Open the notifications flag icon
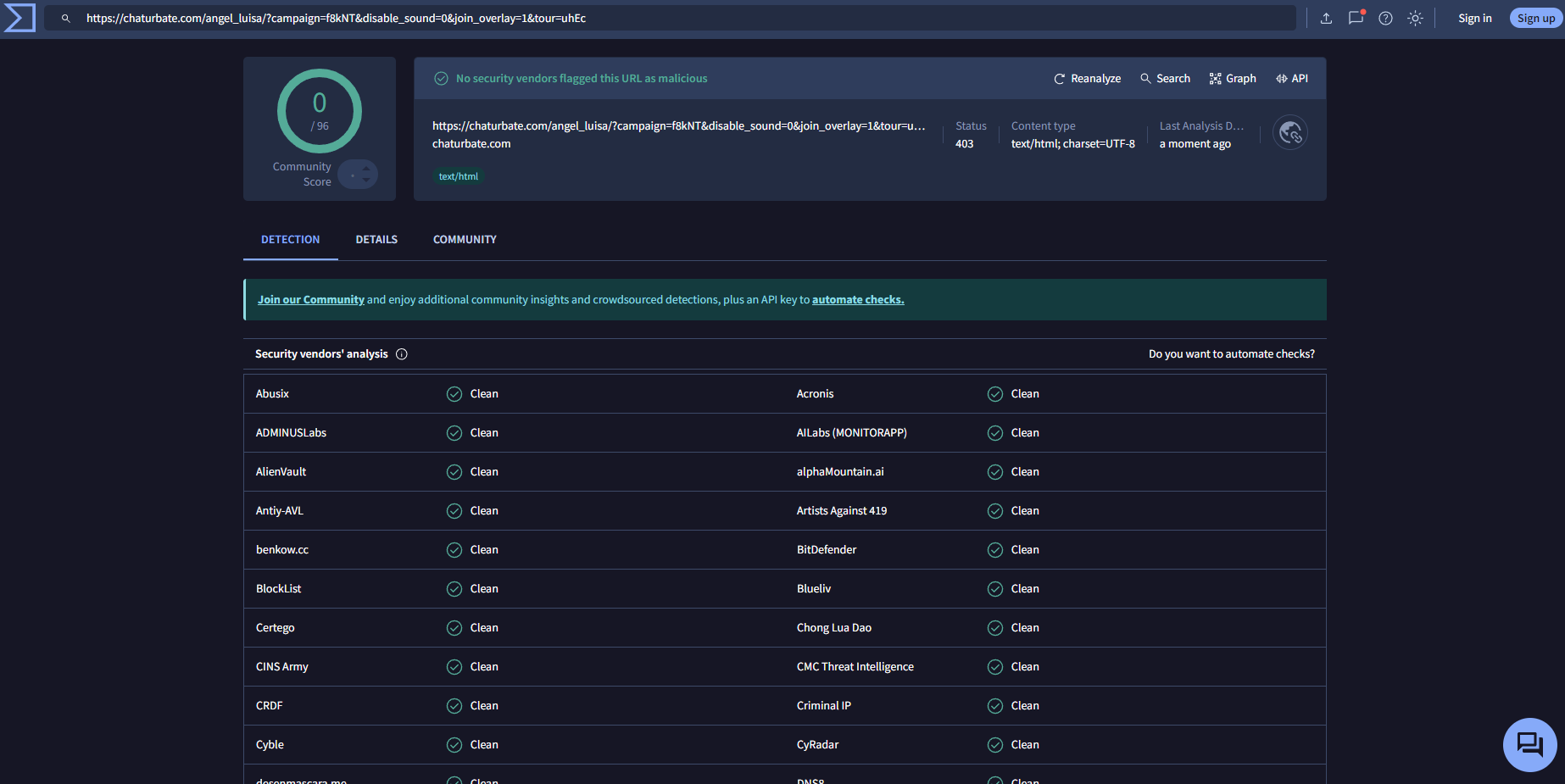This screenshot has width=1565, height=784. click(x=1356, y=18)
